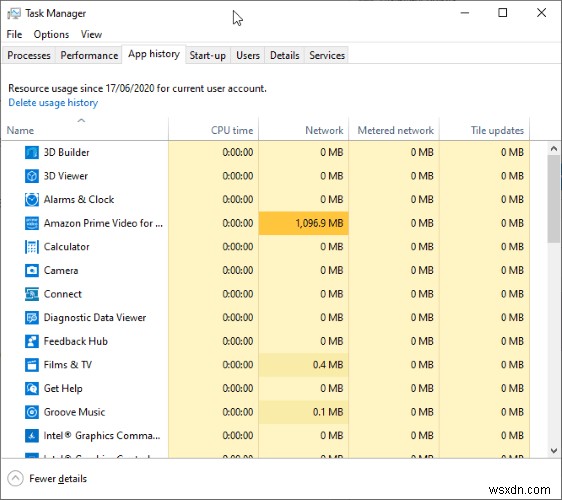Click the 3D Builder app icon
The width and height of the screenshot is (562, 500).
32,152
